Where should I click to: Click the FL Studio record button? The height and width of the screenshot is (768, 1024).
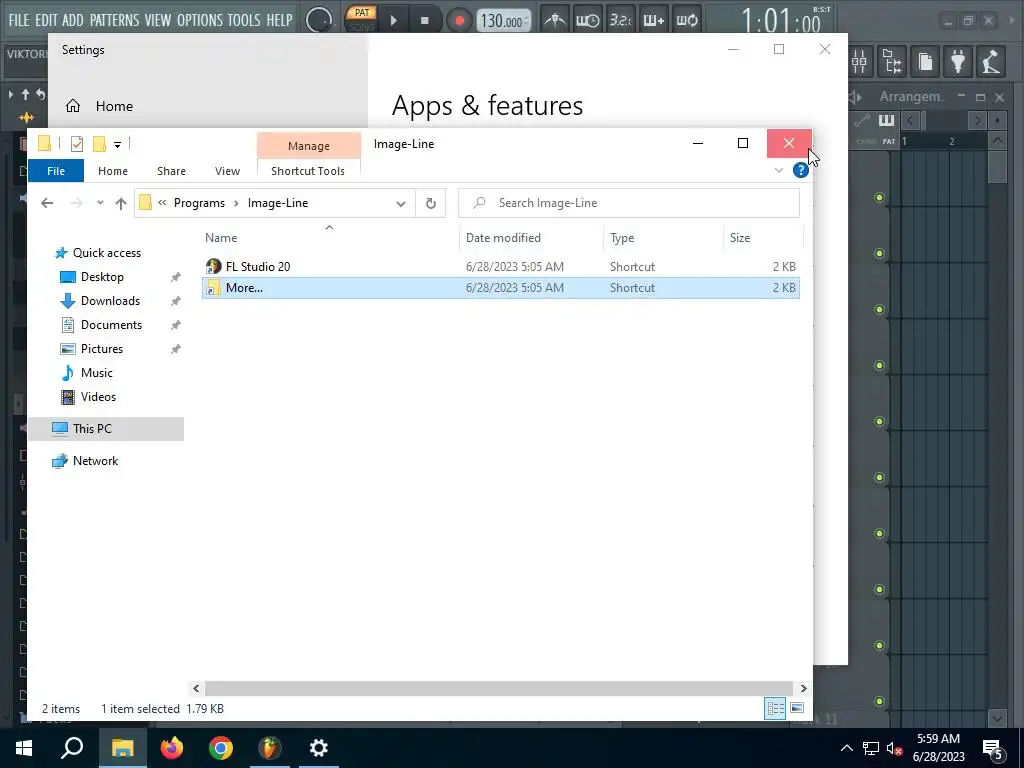[459, 20]
